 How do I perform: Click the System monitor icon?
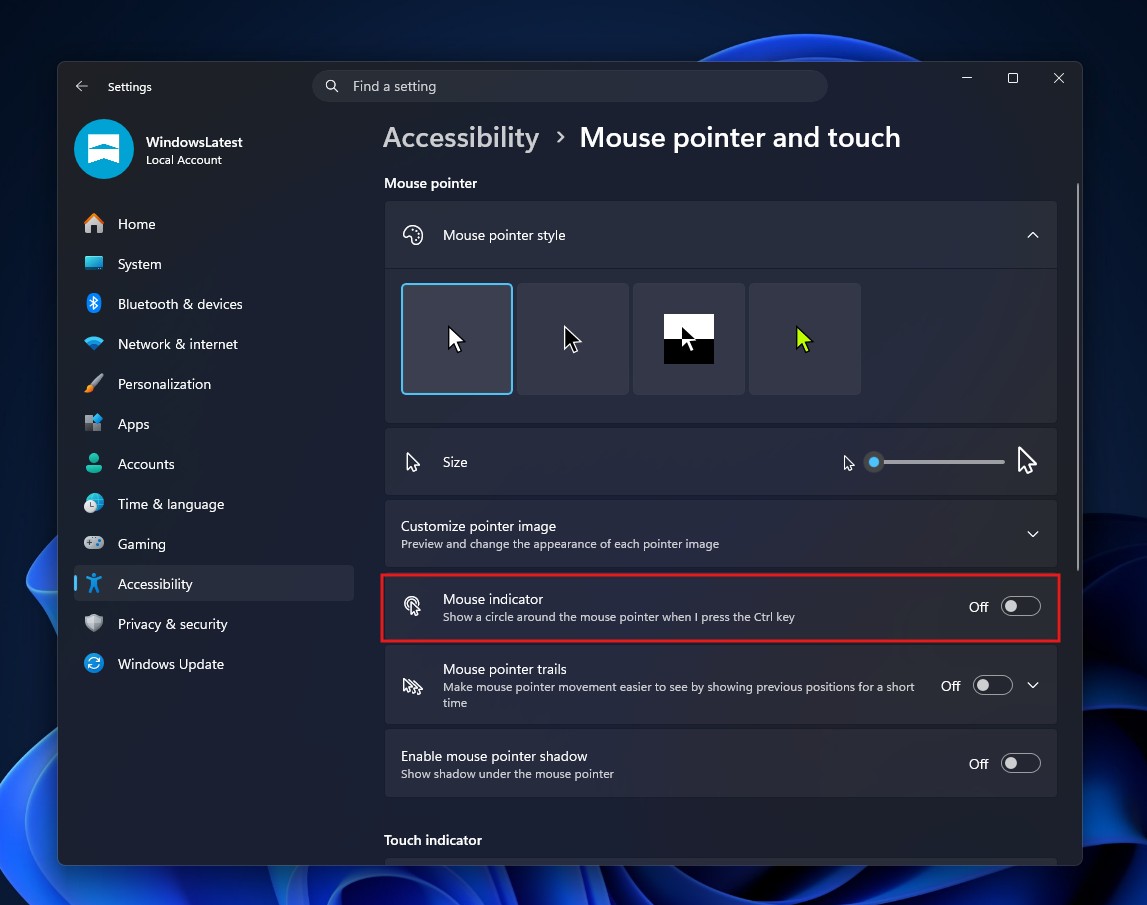point(94,263)
